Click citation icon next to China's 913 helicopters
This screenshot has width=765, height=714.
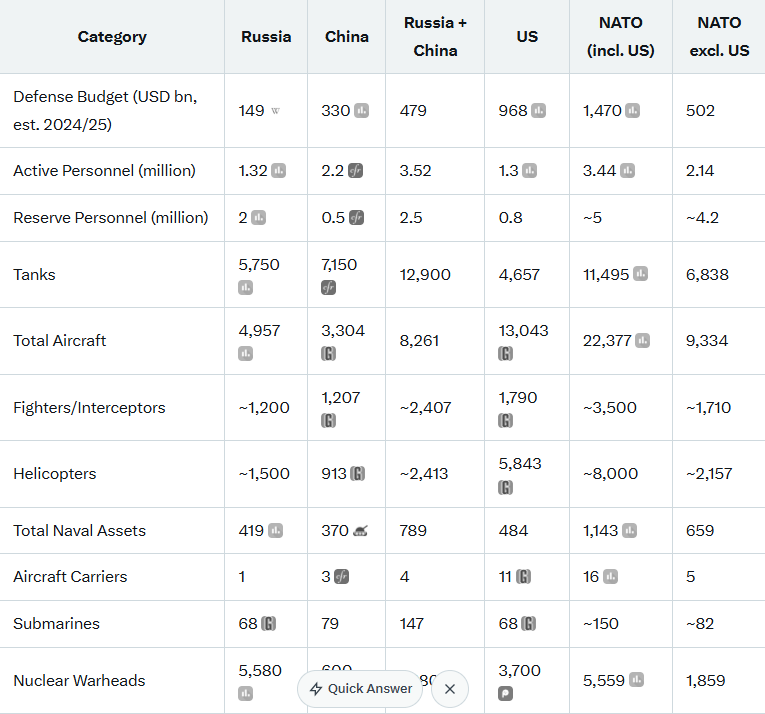(x=357, y=474)
